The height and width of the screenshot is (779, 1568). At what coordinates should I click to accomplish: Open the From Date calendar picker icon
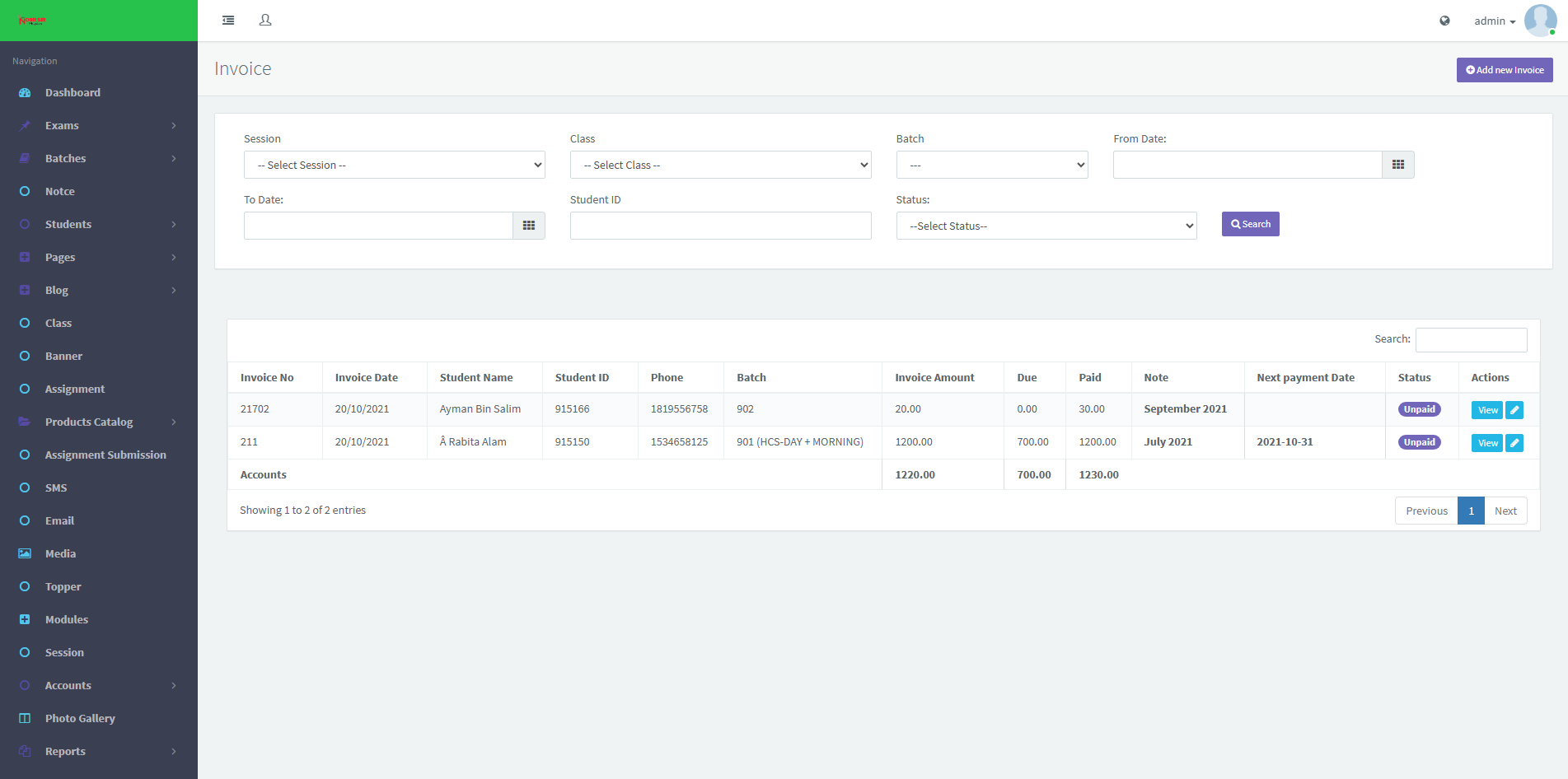click(1397, 165)
